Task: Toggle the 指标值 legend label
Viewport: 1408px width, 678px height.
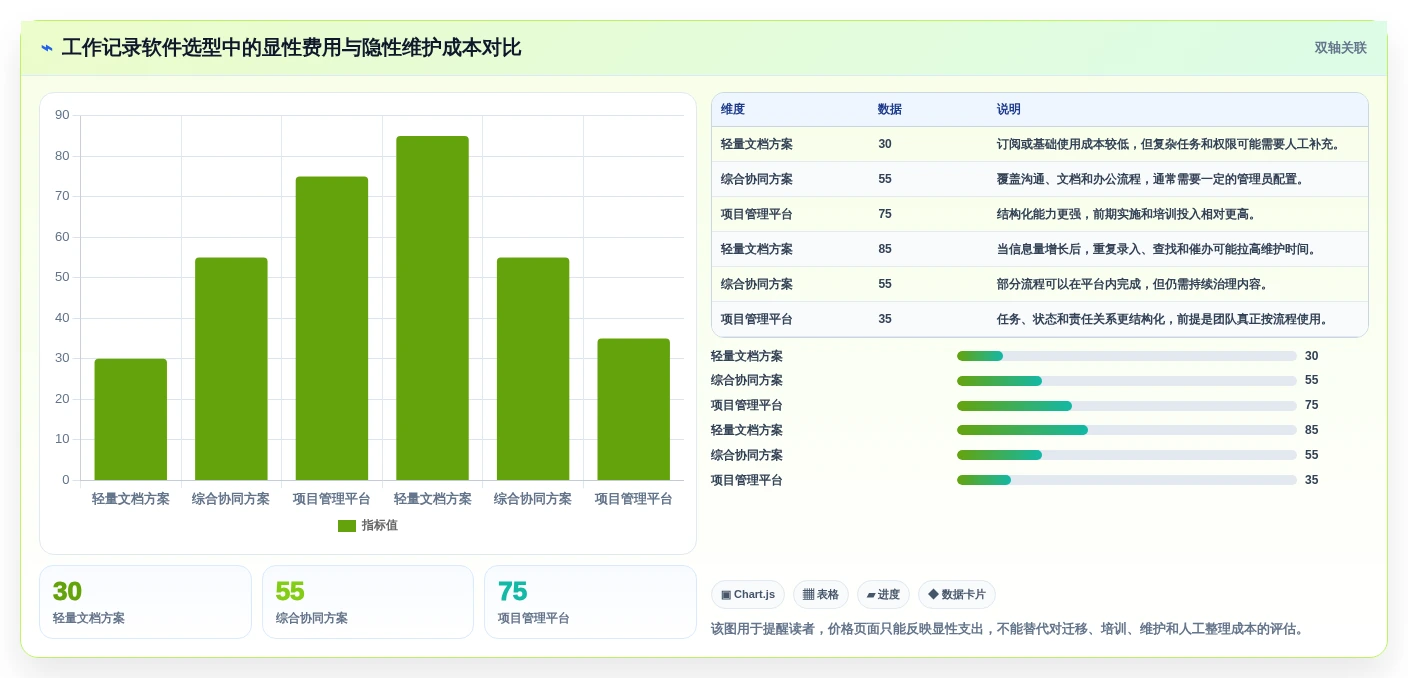Action: pyautogui.click(x=380, y=526)
